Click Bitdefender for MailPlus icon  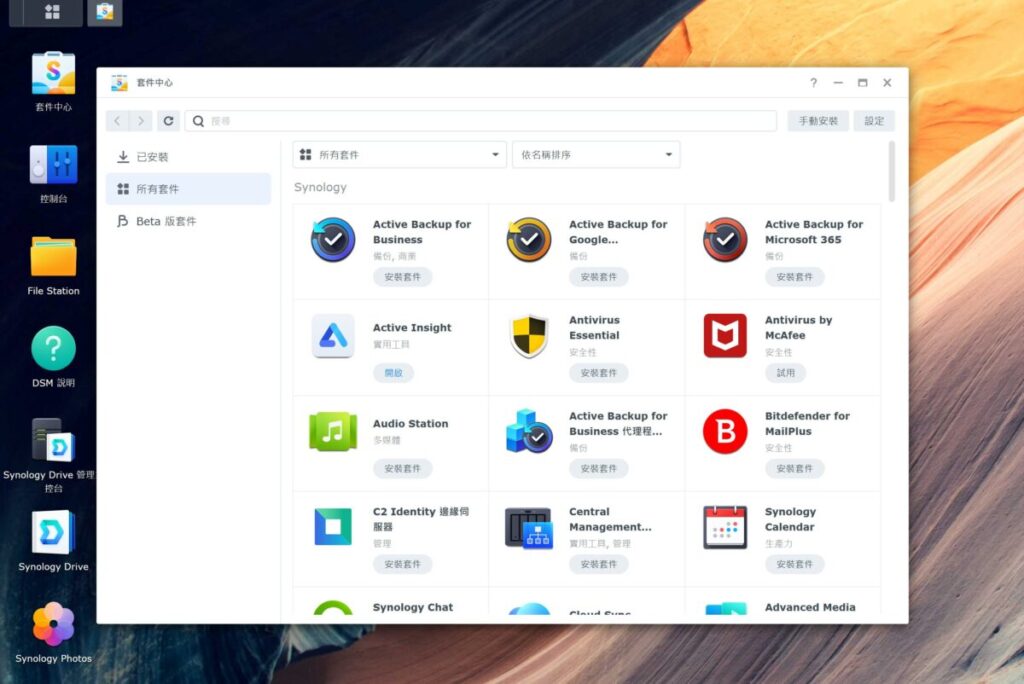click(725, 432)
